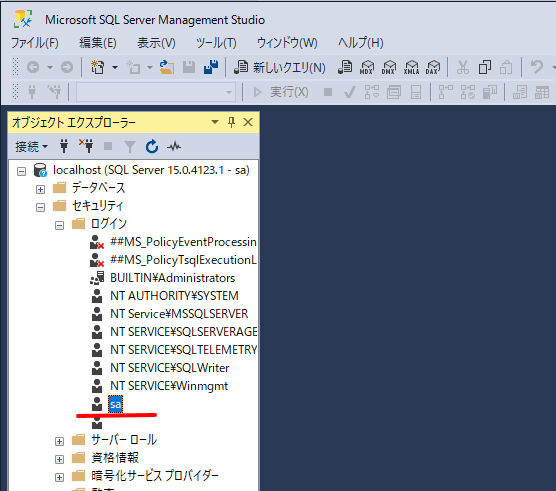Click the Object Explorer filter funnel icon

point(130,146)
